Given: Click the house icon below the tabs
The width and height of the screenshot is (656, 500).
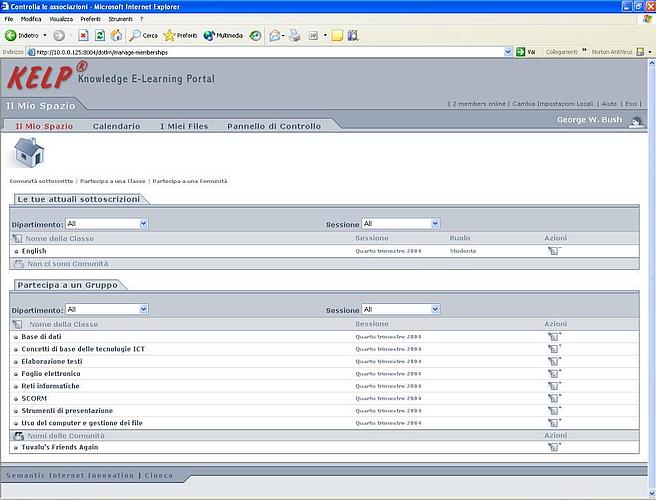Looking at the screenshot, I should (x=29, y=153).
